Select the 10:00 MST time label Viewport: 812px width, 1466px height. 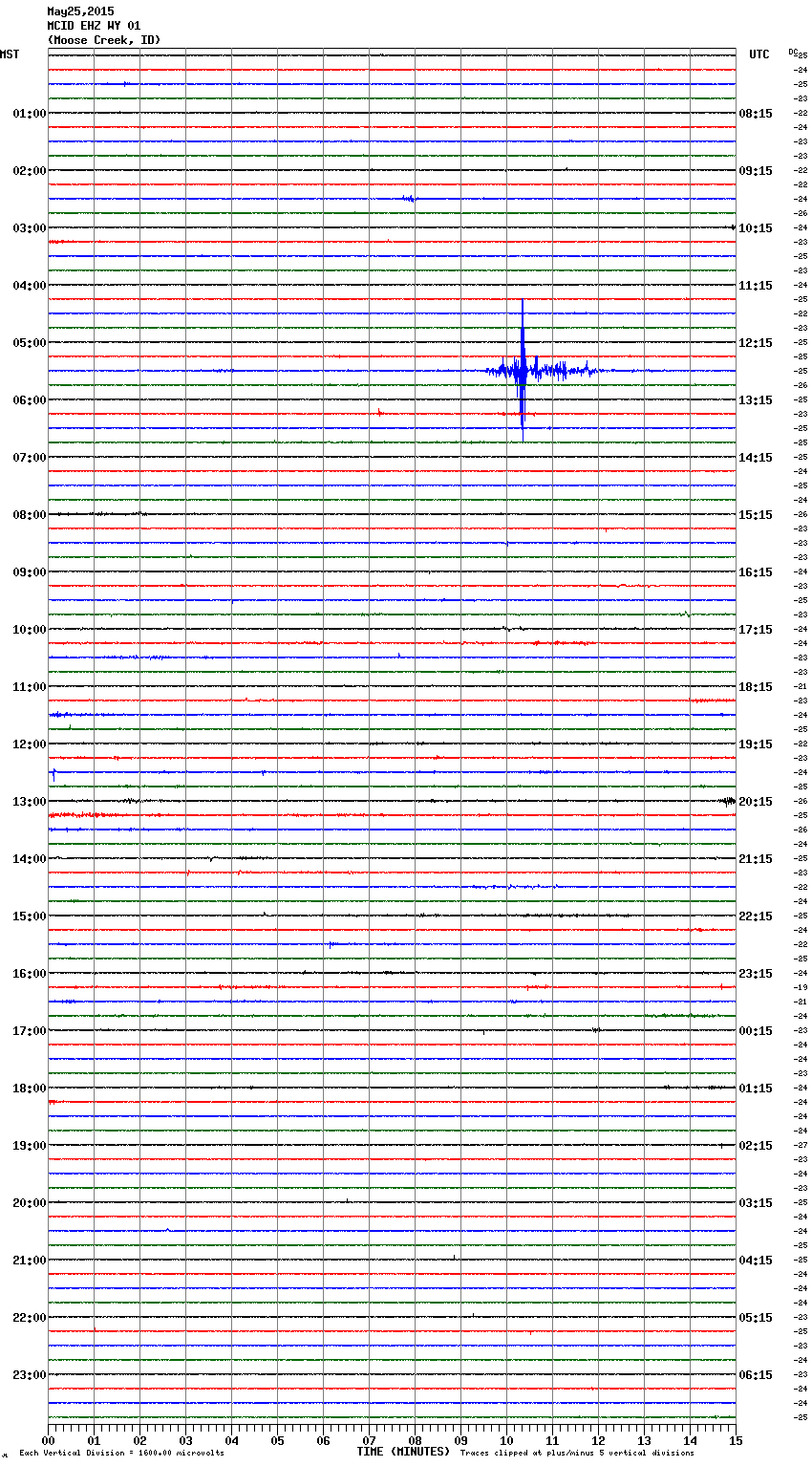pyautogui.click(x=30, y=630)
